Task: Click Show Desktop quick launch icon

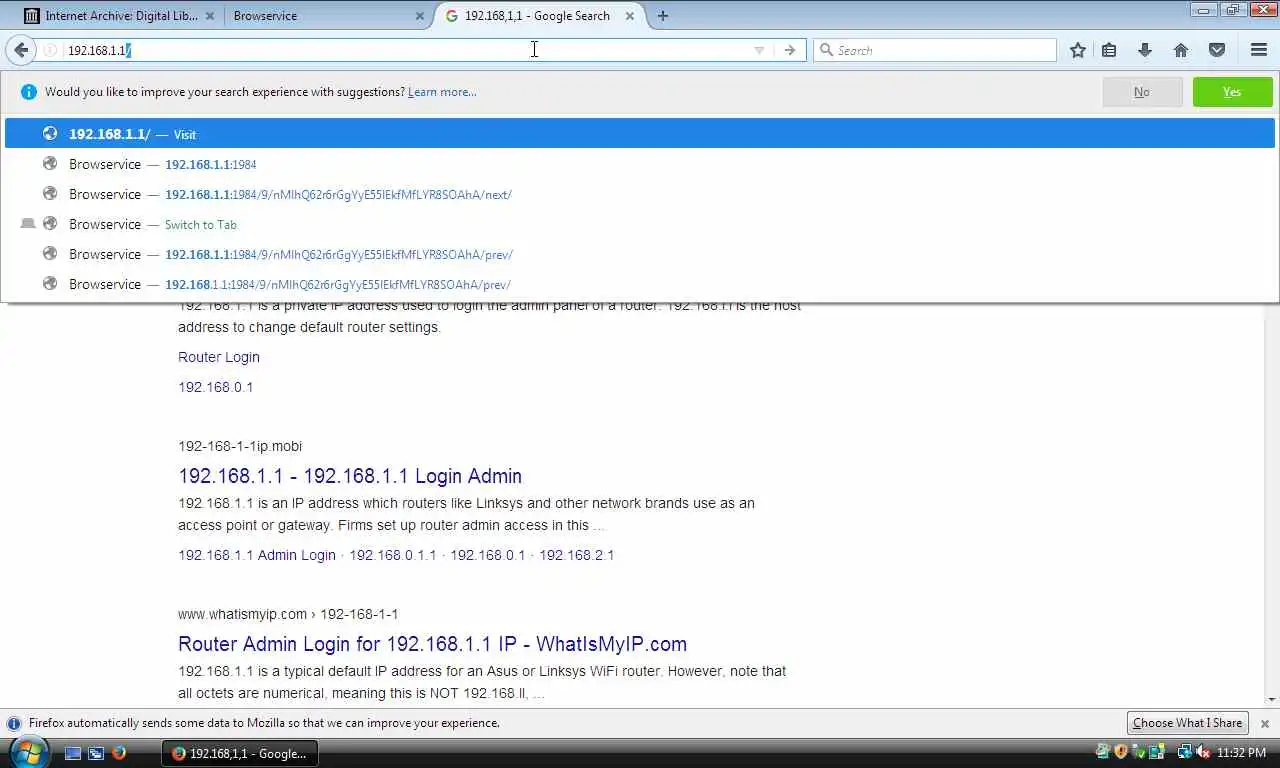Action: pos(73,753)
